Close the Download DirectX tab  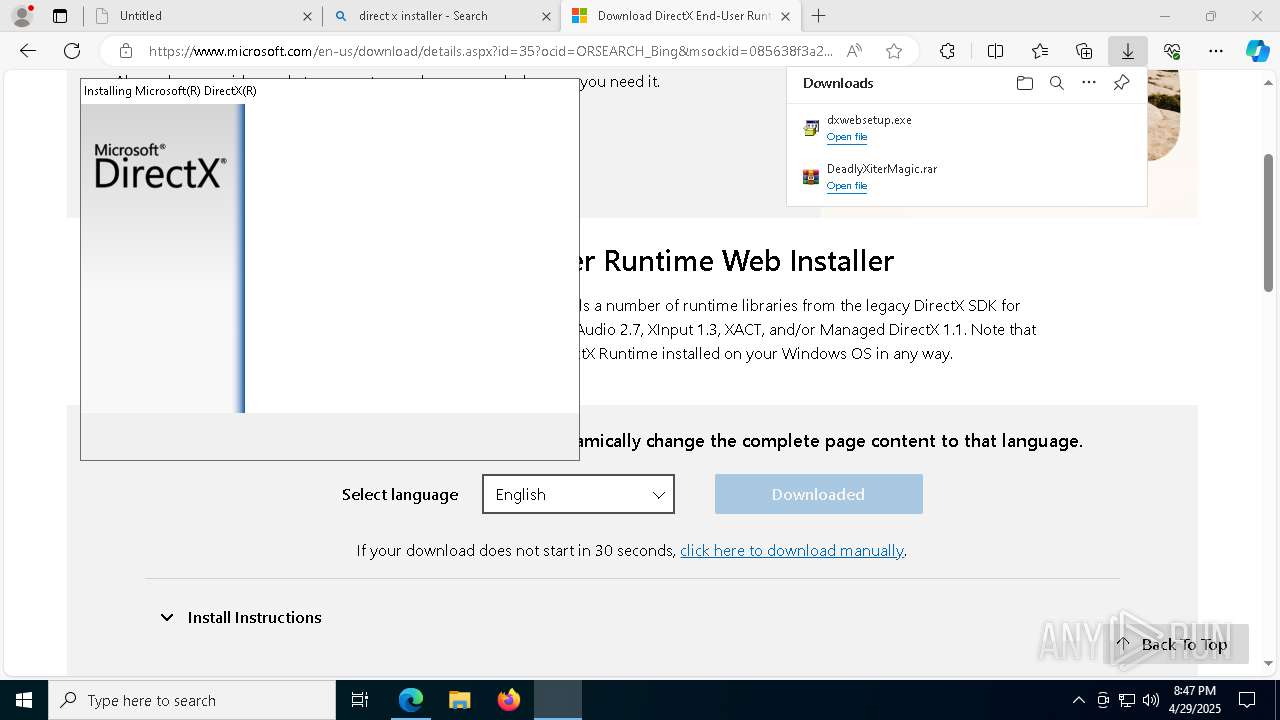pos(785,16)
